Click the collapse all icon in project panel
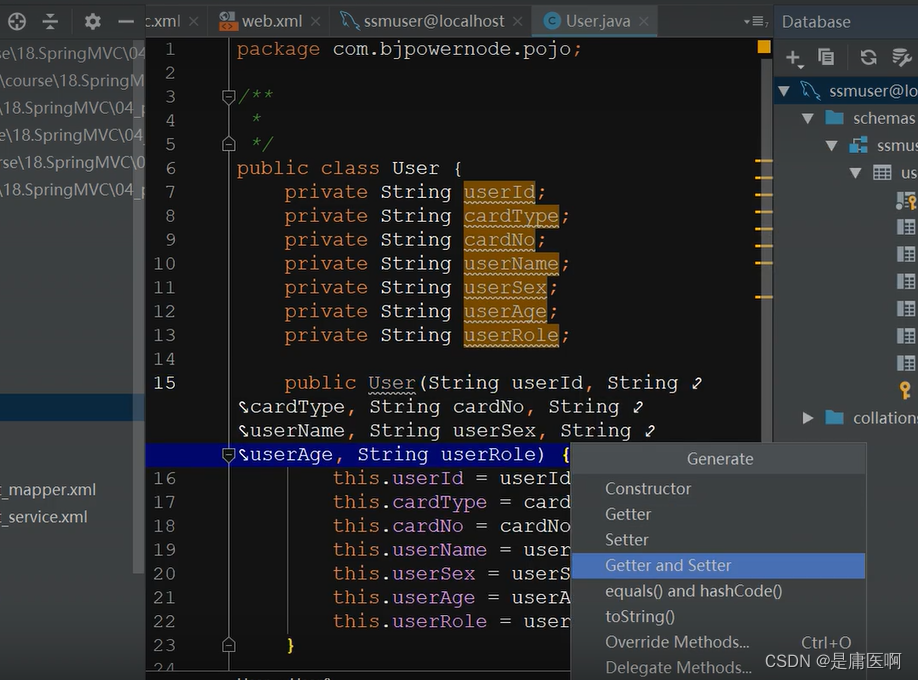This screenshot has width=918, height=680. (50, 22)
